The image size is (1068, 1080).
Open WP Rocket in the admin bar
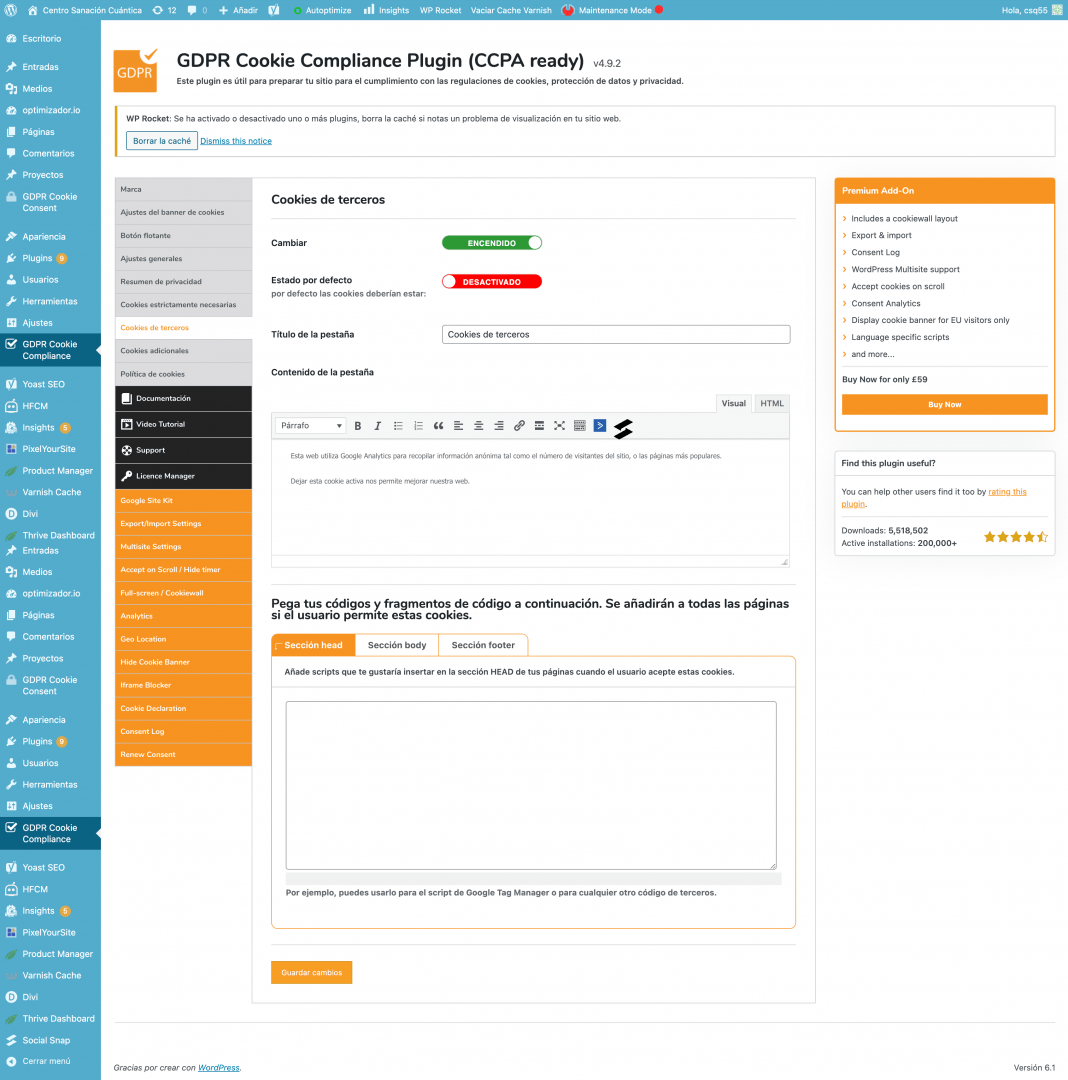[441, 10]
